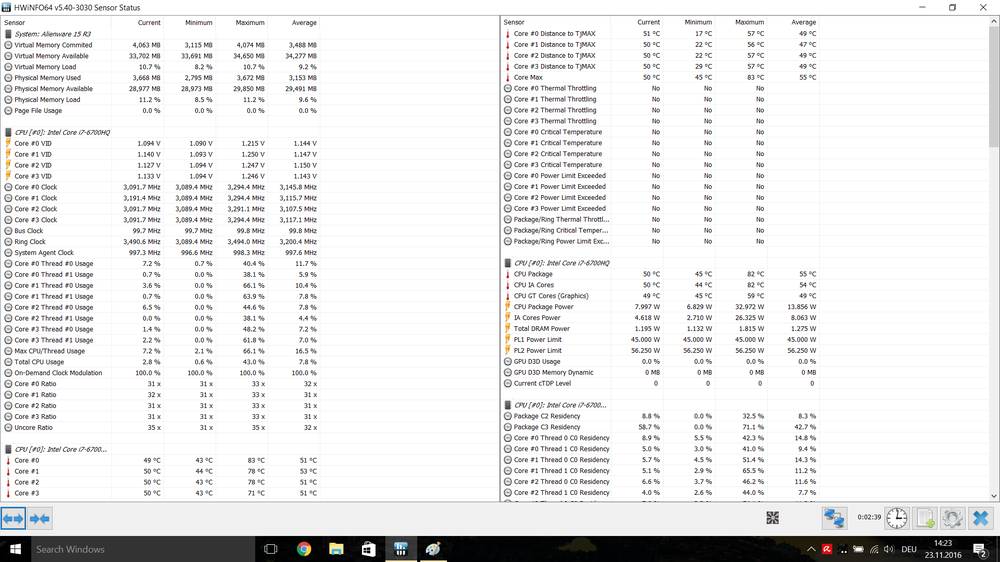Open the Windows Start menu

[x=15, y=549]
